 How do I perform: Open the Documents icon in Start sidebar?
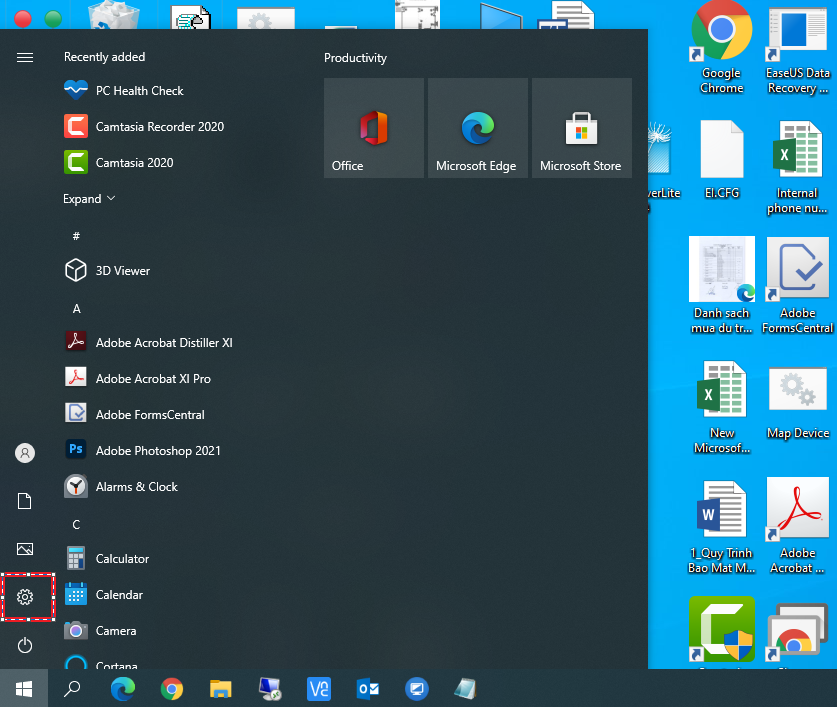point(25,501)
